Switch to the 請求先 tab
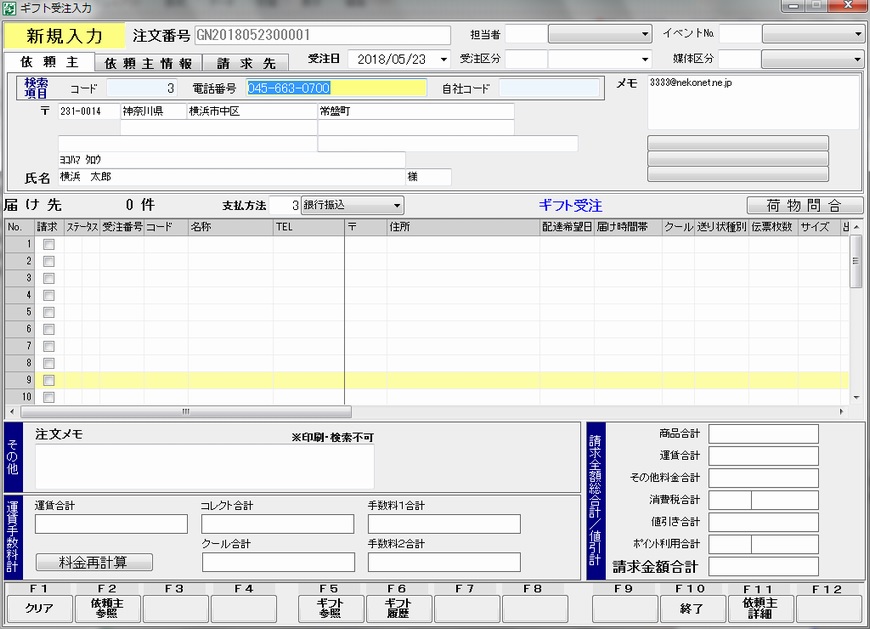Viewport: 870px width, 629px height. pyautogui.click(x=246, y=63)
